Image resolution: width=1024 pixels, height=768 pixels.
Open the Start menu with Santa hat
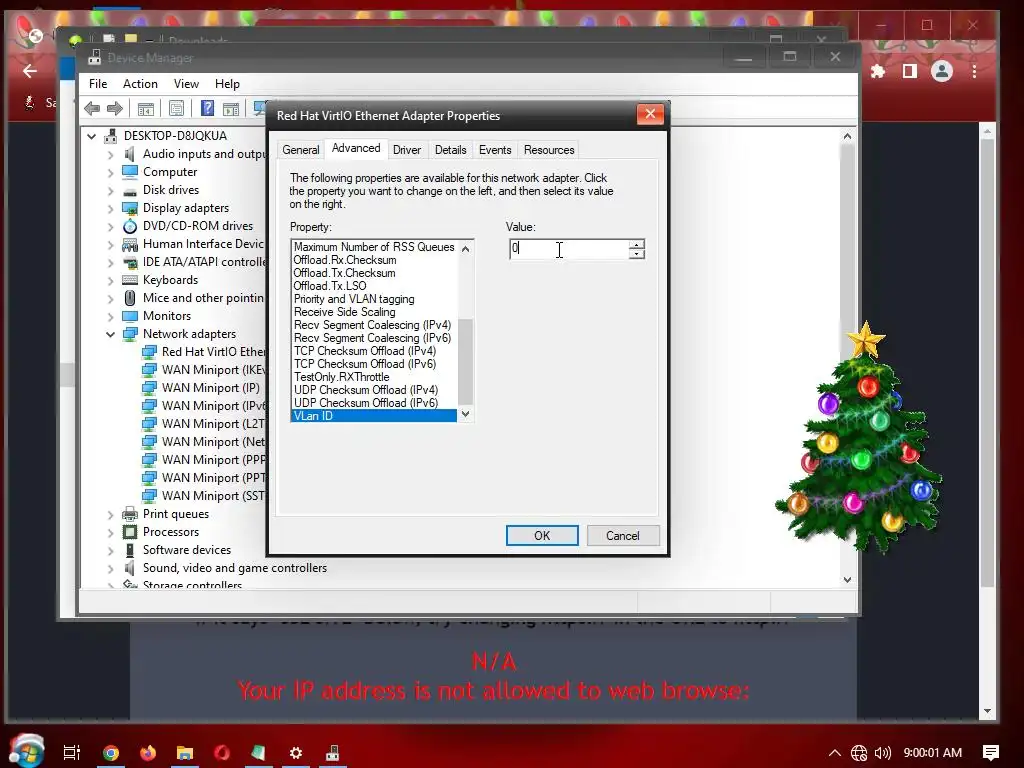click(x=27, y=751)
